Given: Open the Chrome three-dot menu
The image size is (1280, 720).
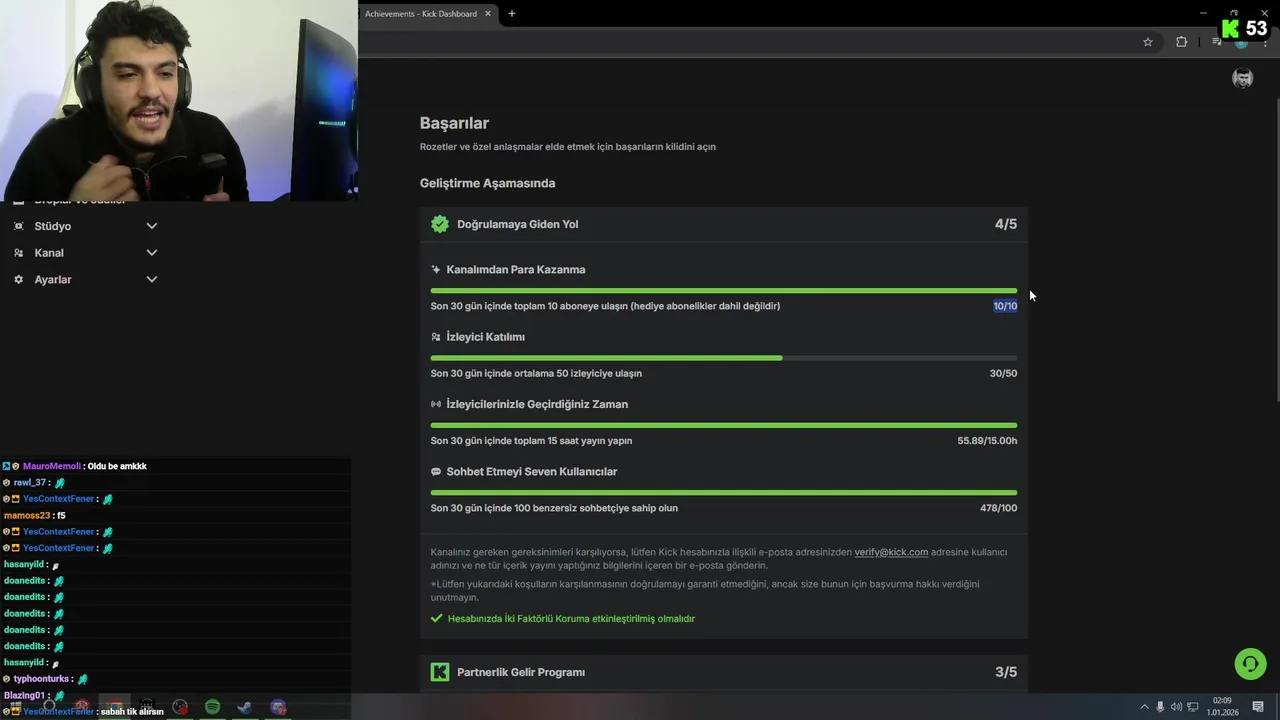Looking at the screenshot, I should 1266,43.
